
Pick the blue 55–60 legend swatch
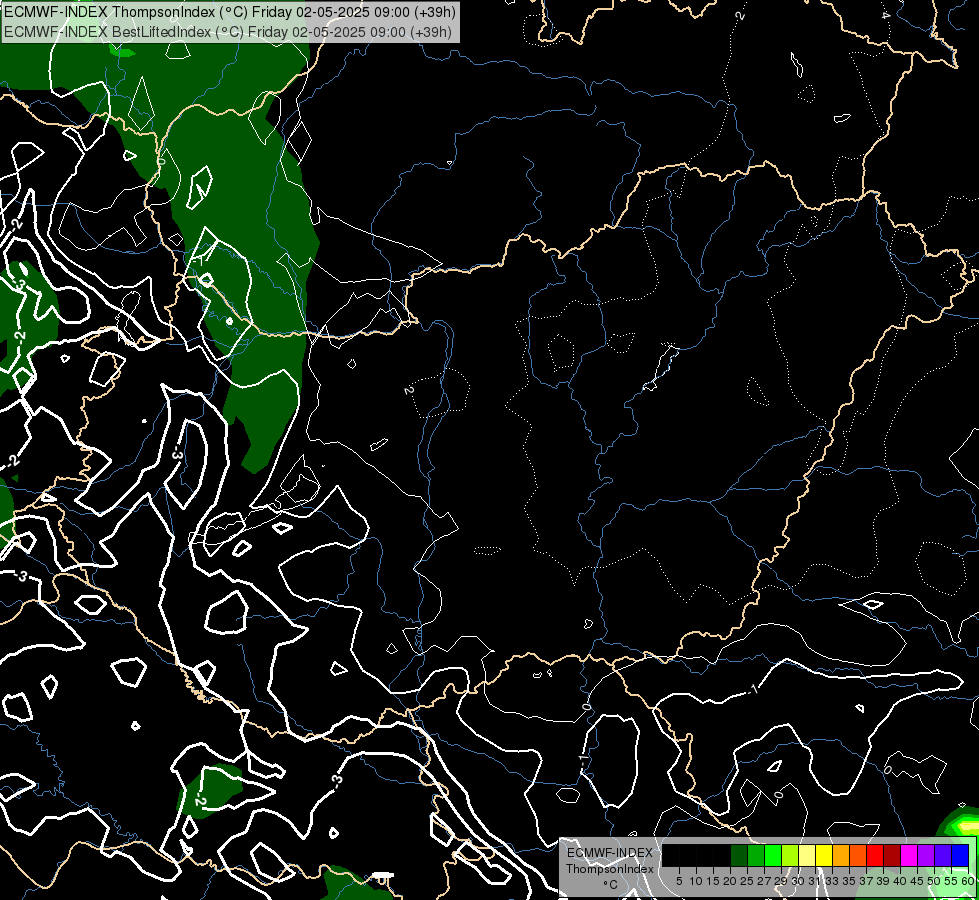(960, 856)
